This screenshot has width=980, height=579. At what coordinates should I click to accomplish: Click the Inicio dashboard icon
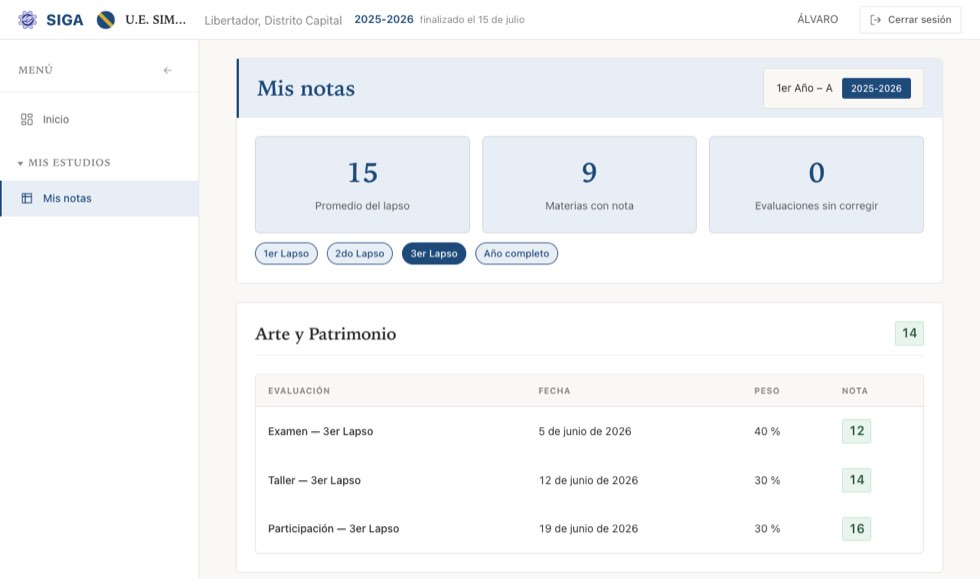pos(27,119)
